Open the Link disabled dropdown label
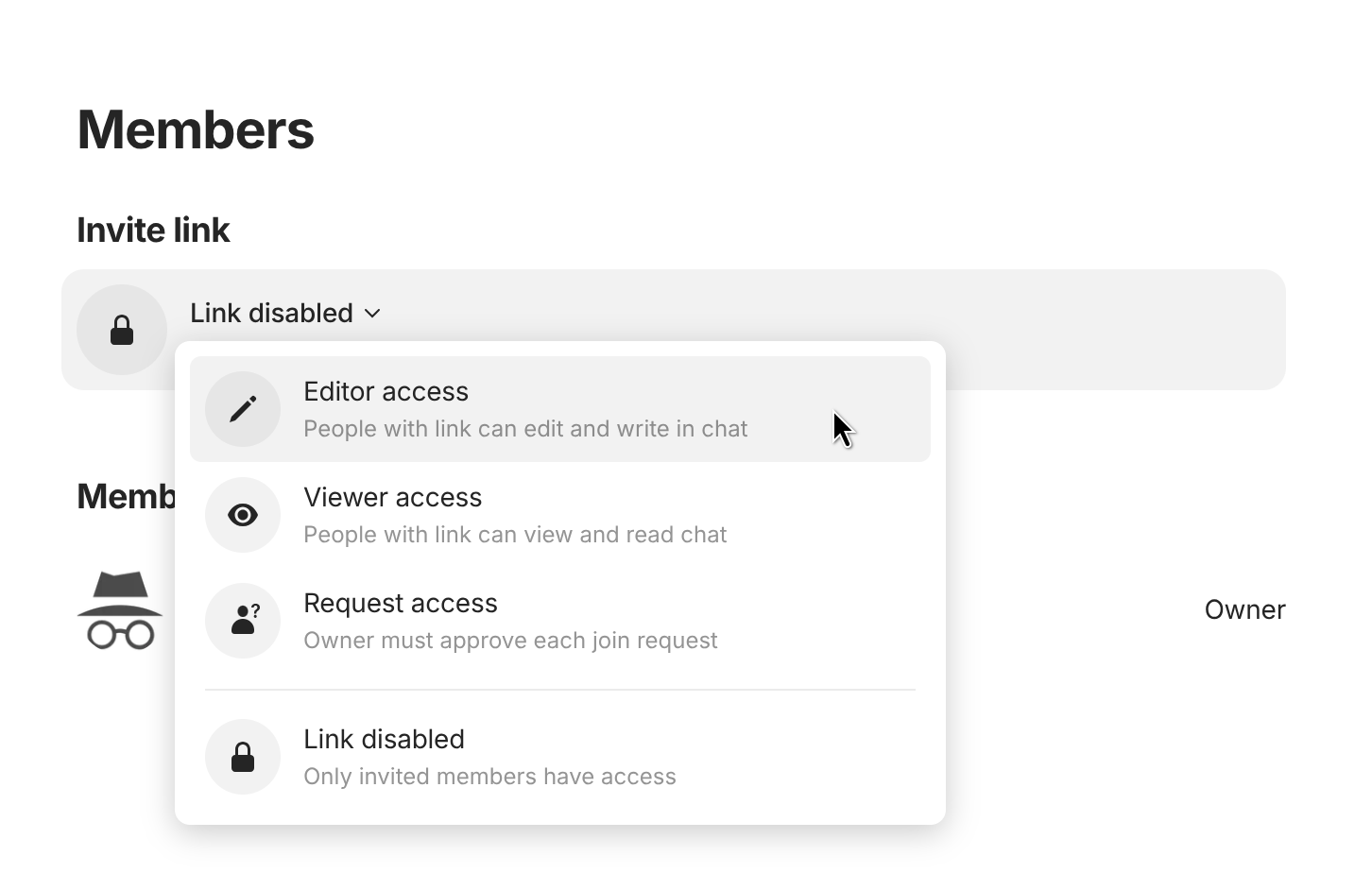 (271, 313)
